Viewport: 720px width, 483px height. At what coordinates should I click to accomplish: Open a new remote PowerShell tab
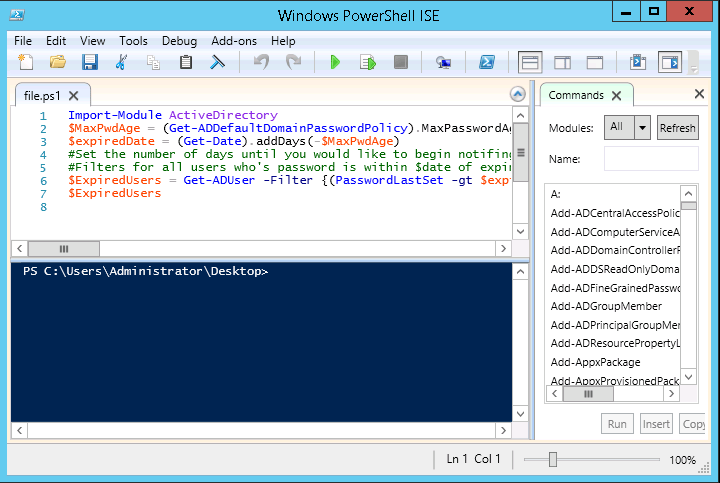click(x=443, y=62)
